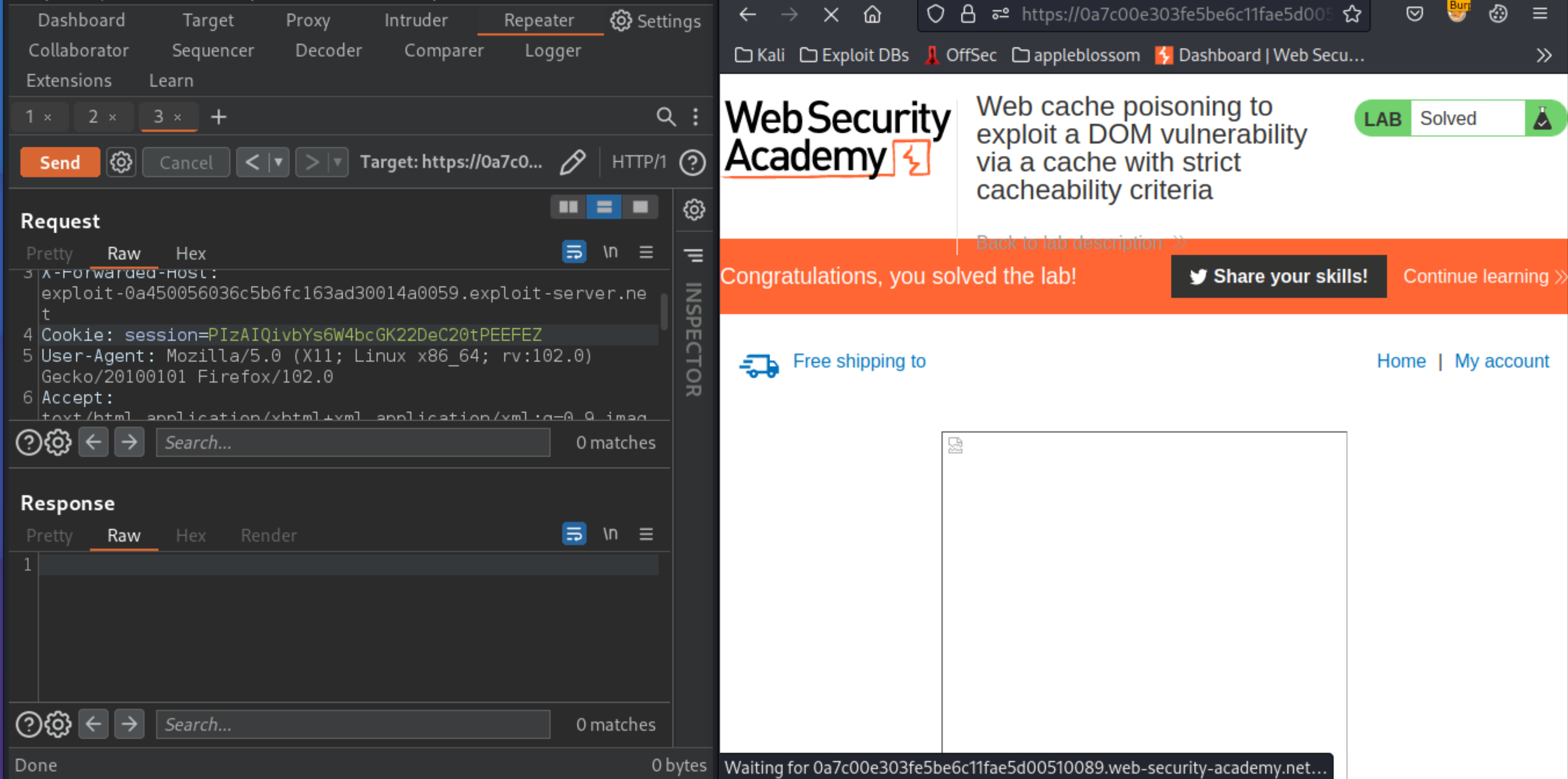Open response editor hamburger menu
1568x779 pixels.
point(646,534)
